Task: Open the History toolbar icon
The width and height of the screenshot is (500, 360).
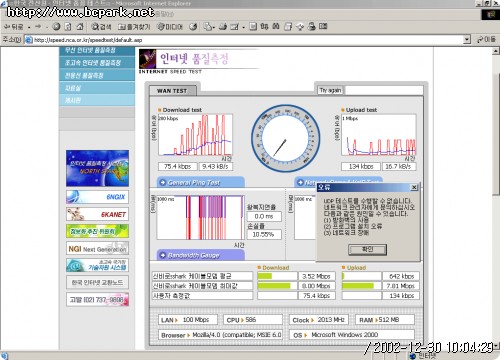Action: (x=193, y=27)
